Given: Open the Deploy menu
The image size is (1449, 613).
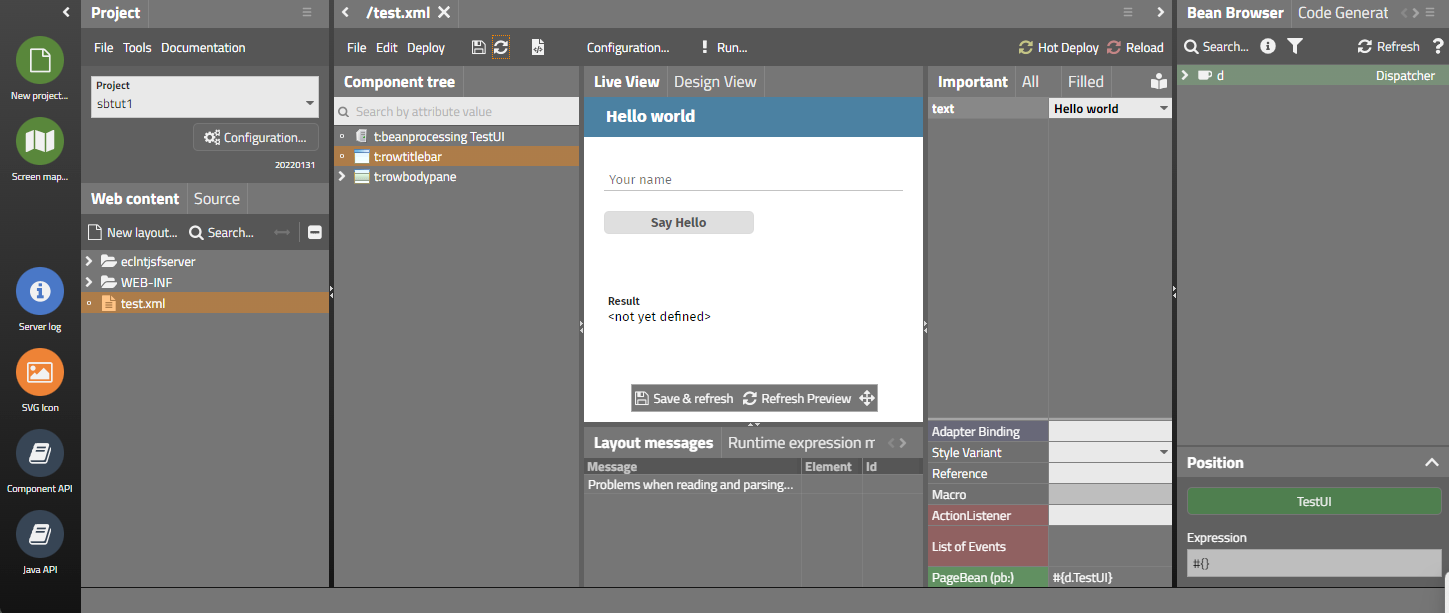Looking at the screenshot, I should [x=426, y=47].
